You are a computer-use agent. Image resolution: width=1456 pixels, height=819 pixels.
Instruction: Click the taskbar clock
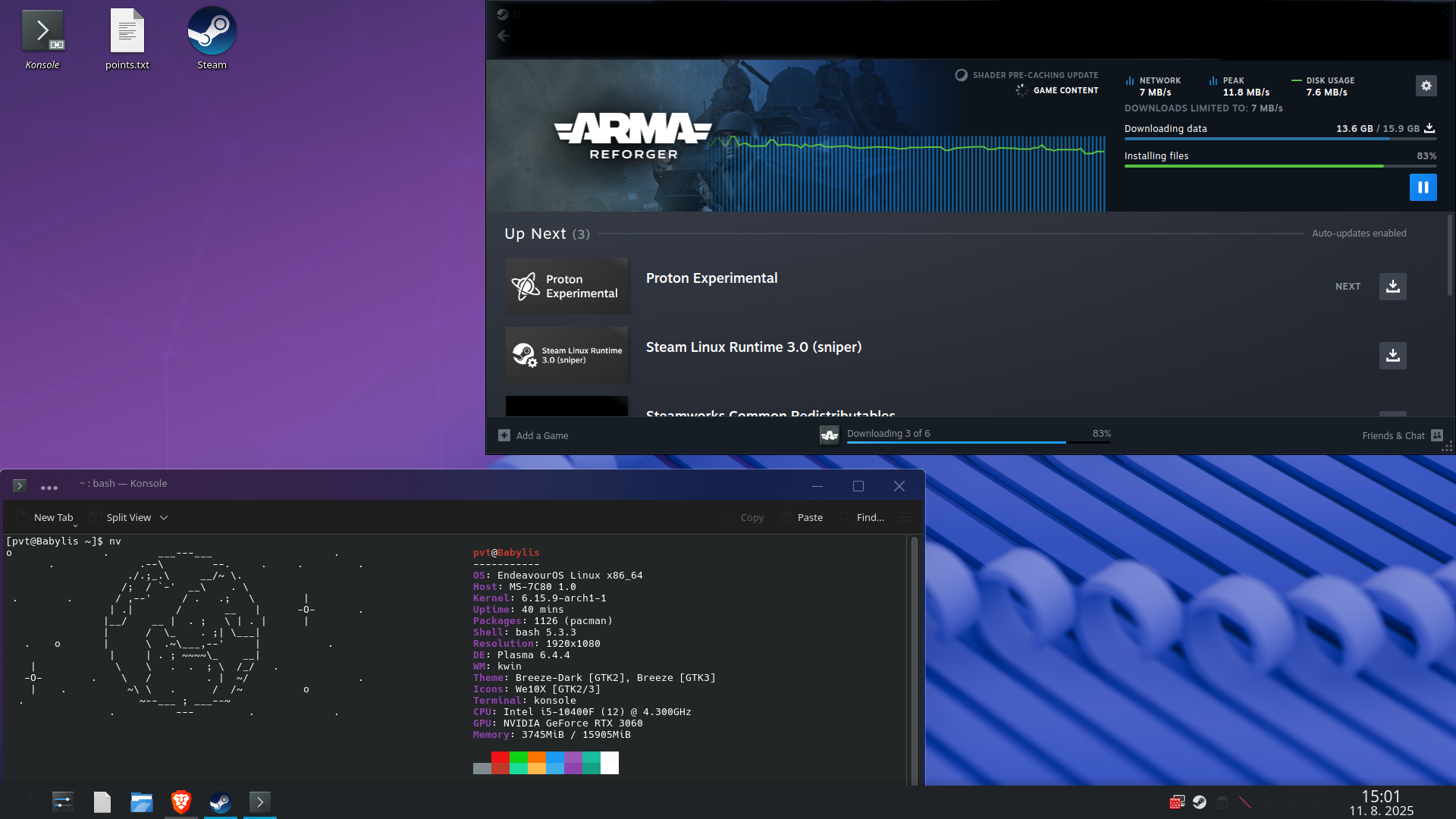coord(1380,802)
